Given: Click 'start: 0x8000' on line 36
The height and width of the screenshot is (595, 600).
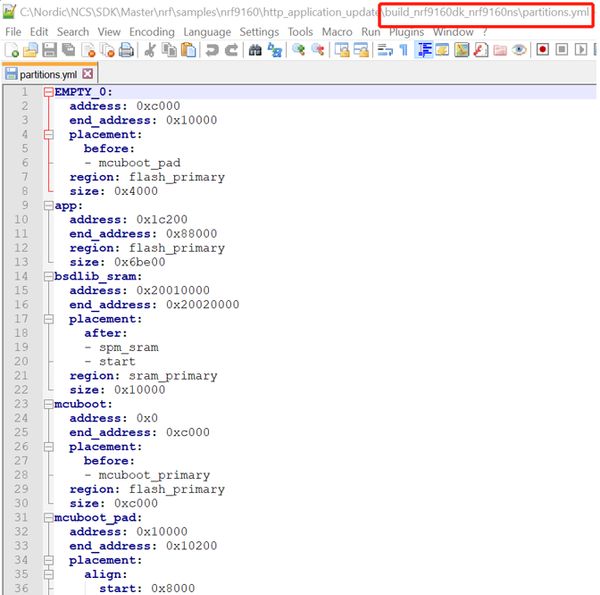Looking at the screenshot, I should pos(147,588).
